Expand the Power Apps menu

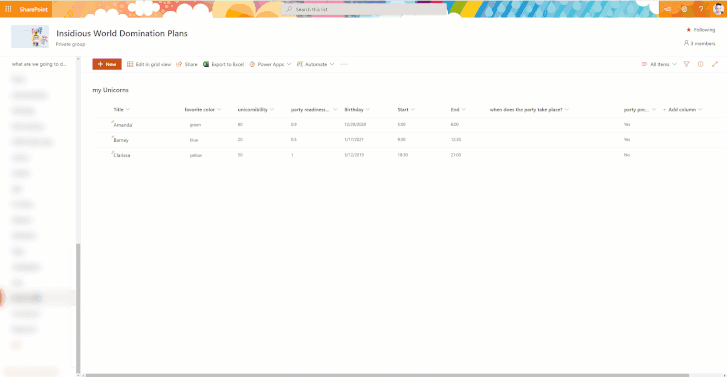pyautogui.click(x=270, y=64)
